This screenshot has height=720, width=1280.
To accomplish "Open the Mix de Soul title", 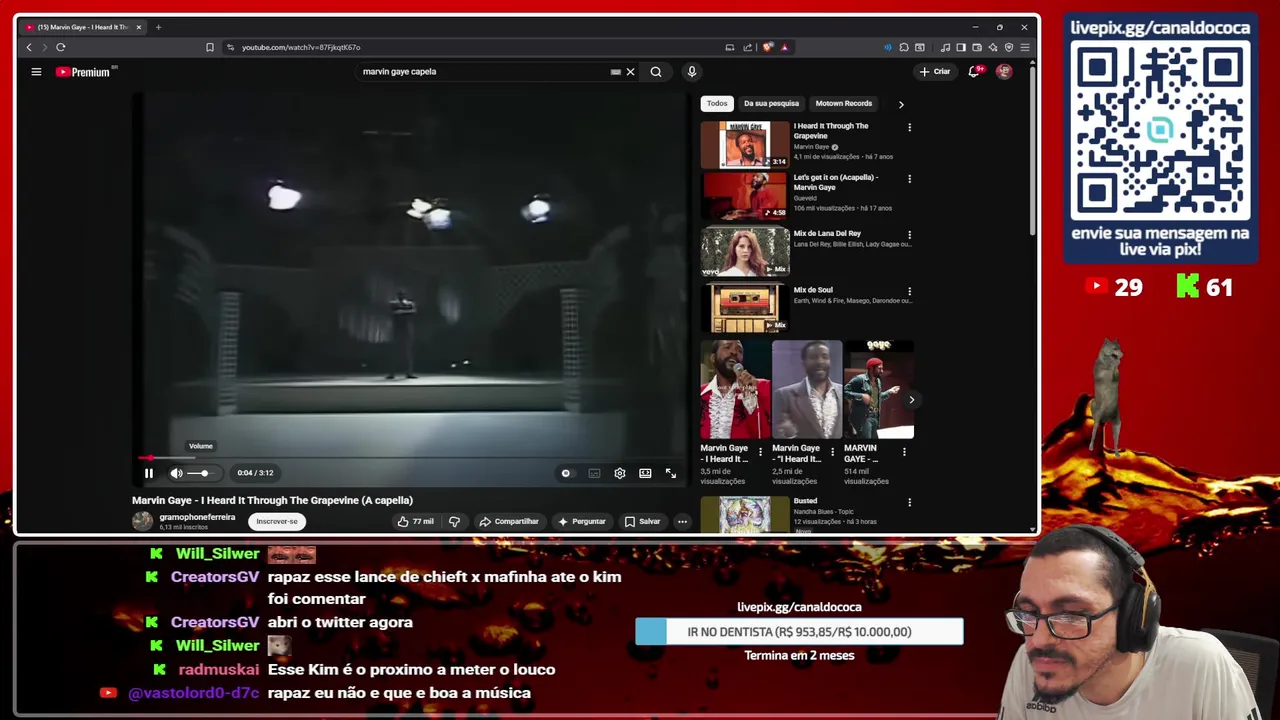I will pyautogui.click(x=813, y=290).
